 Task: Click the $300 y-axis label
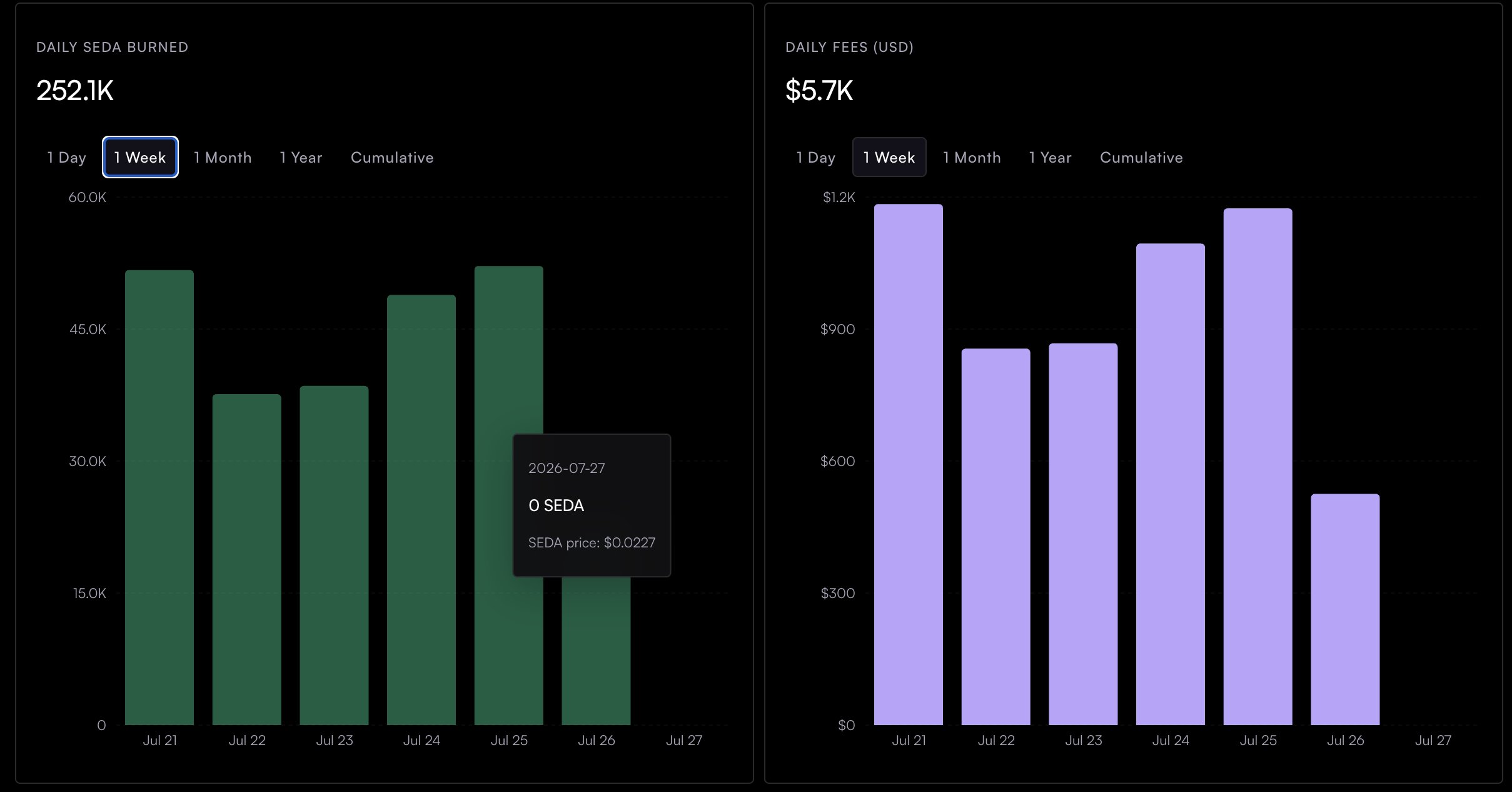coord(838,593)
